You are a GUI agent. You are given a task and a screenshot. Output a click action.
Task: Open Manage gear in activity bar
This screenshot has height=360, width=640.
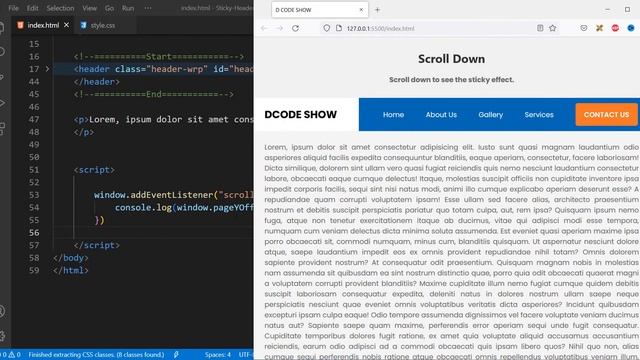click(x=2, y=336)
